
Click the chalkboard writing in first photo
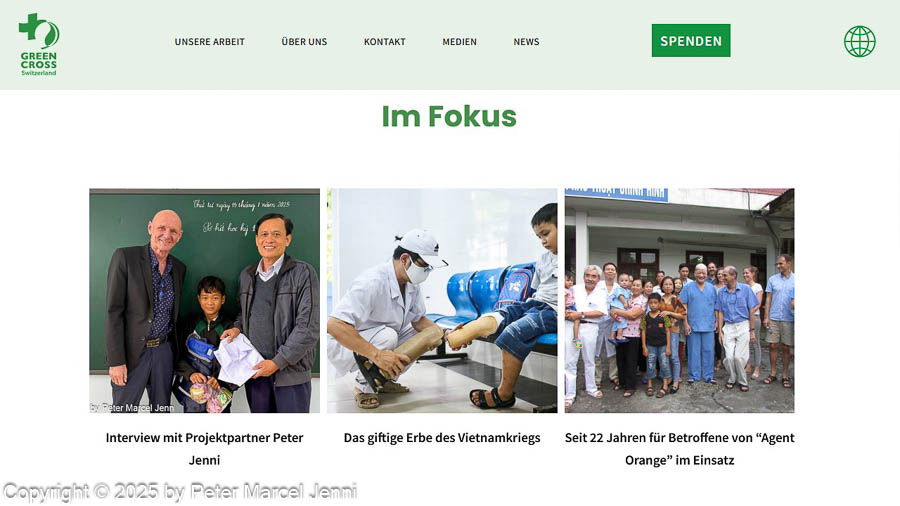(240, 216)
